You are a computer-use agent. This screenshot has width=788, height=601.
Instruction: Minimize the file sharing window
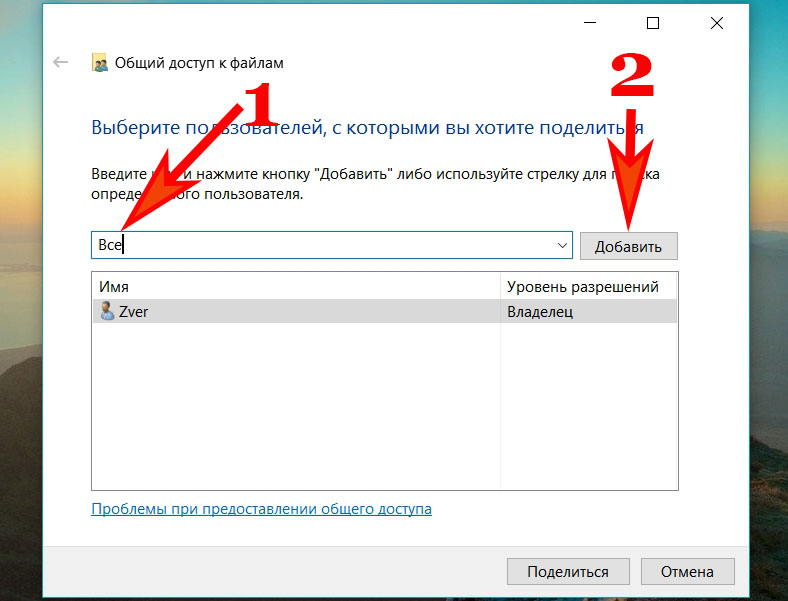click(589, 23)
